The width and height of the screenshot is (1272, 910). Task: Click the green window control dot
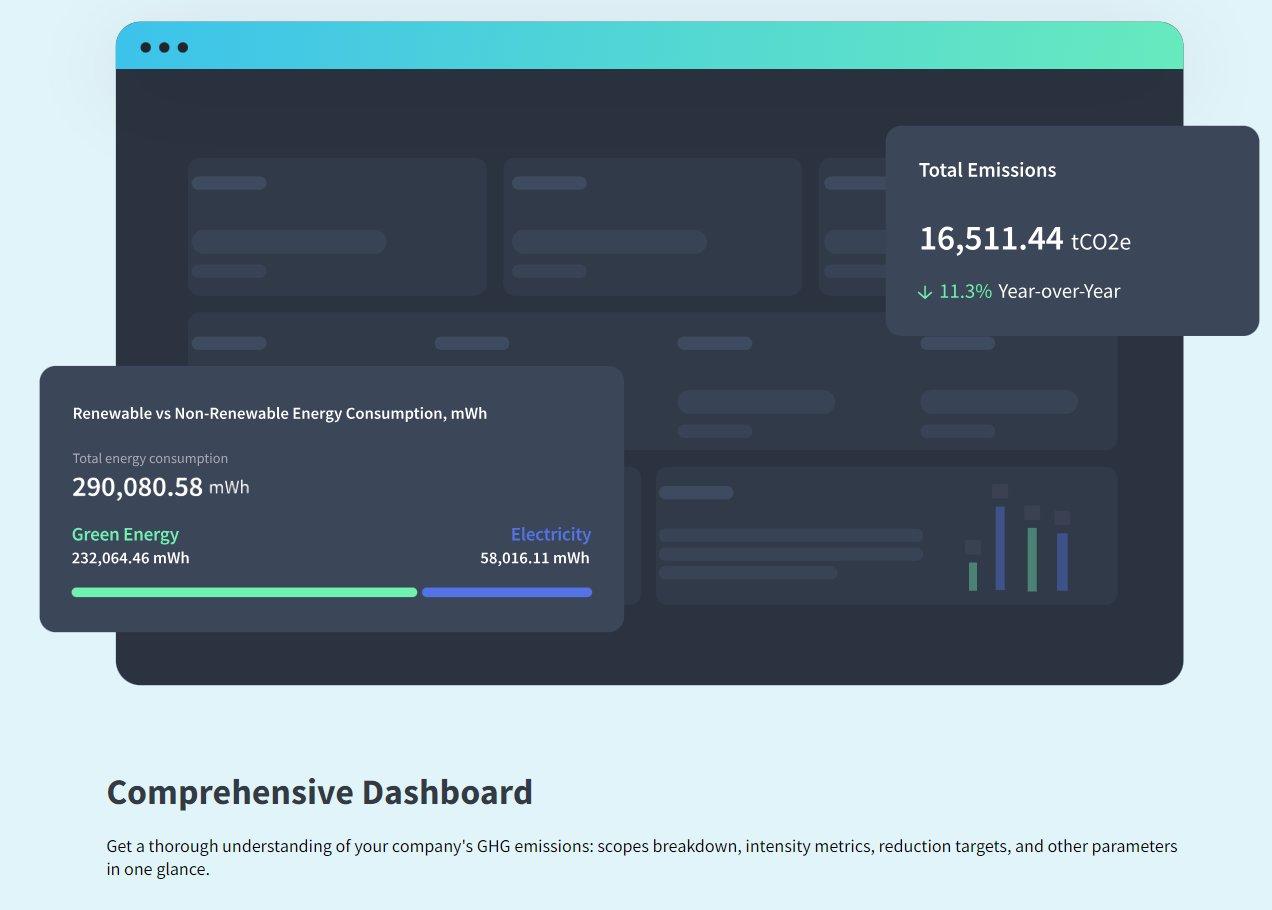coord(183,46)
